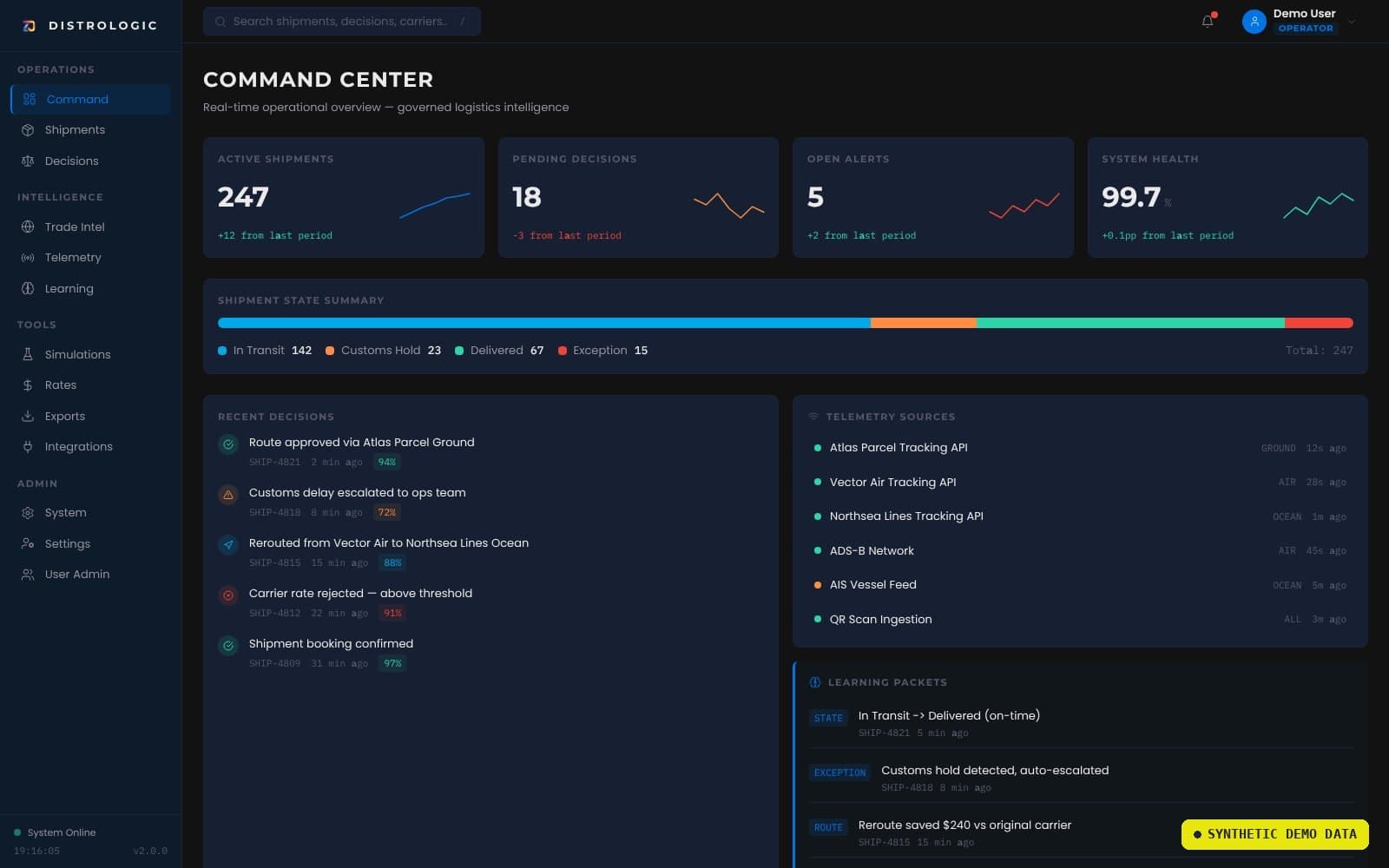The height and width of the screenshot is (868, 1389).
Task: Click the red Exception legend dot
Action: click(563, 351)
